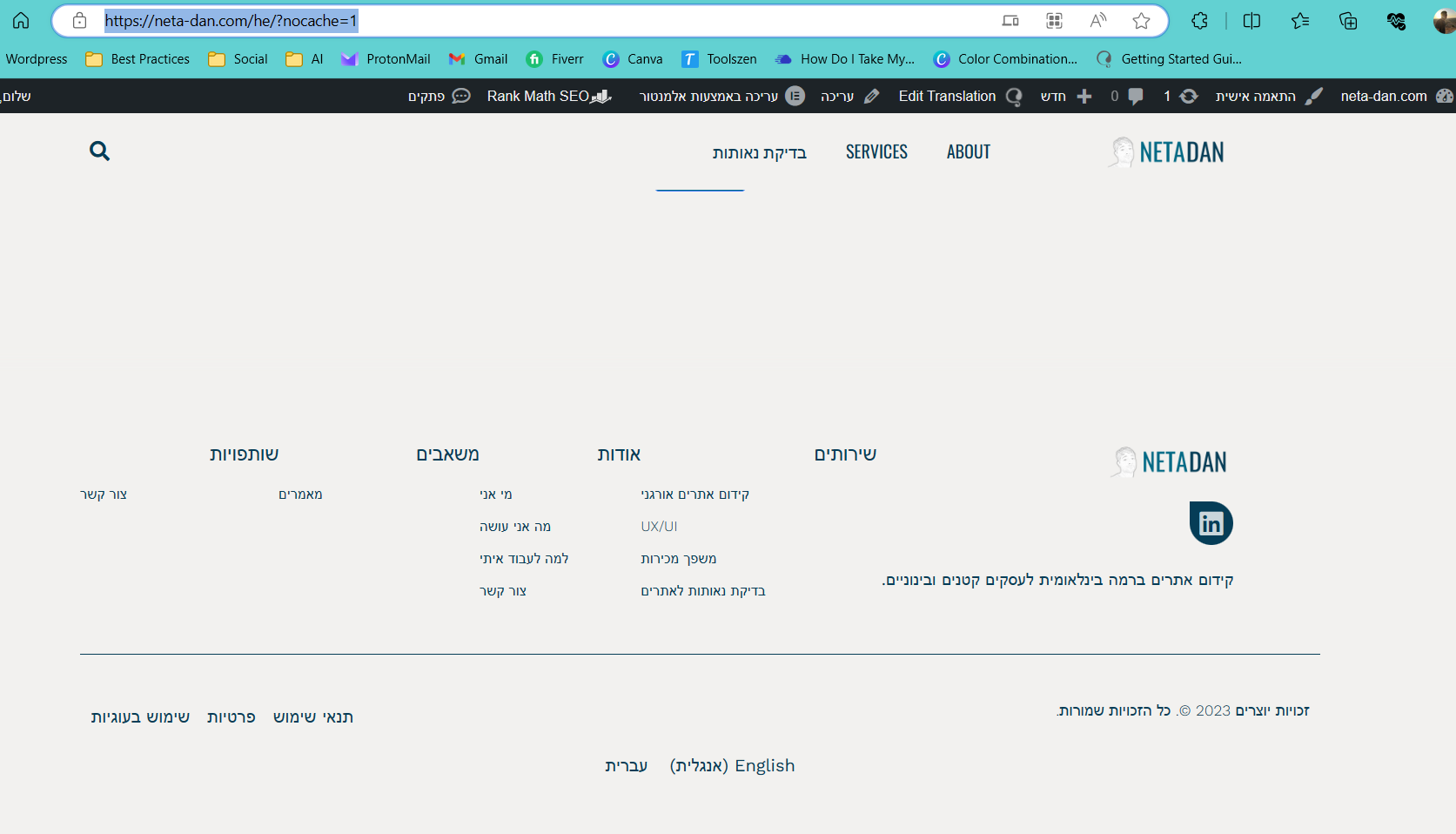The image size is (1456, 834).
Task: Open משפך מכירות footer link
Action: coord(679,559)
